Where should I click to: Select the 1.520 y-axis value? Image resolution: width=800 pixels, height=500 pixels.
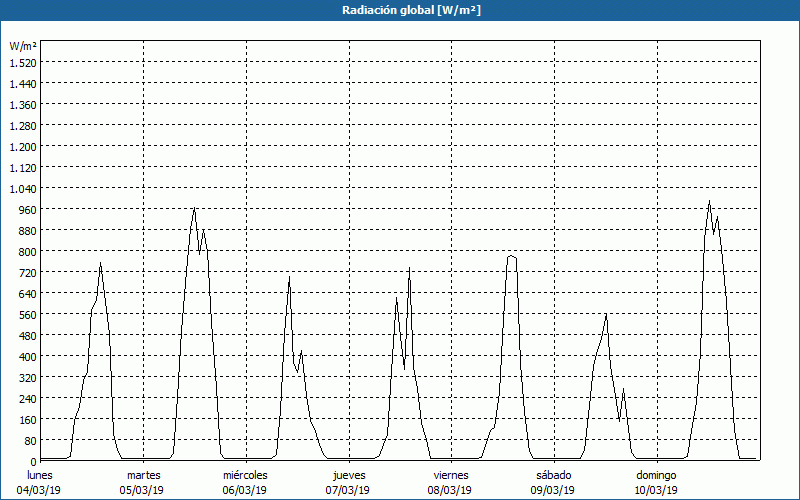tap(23, 62)
